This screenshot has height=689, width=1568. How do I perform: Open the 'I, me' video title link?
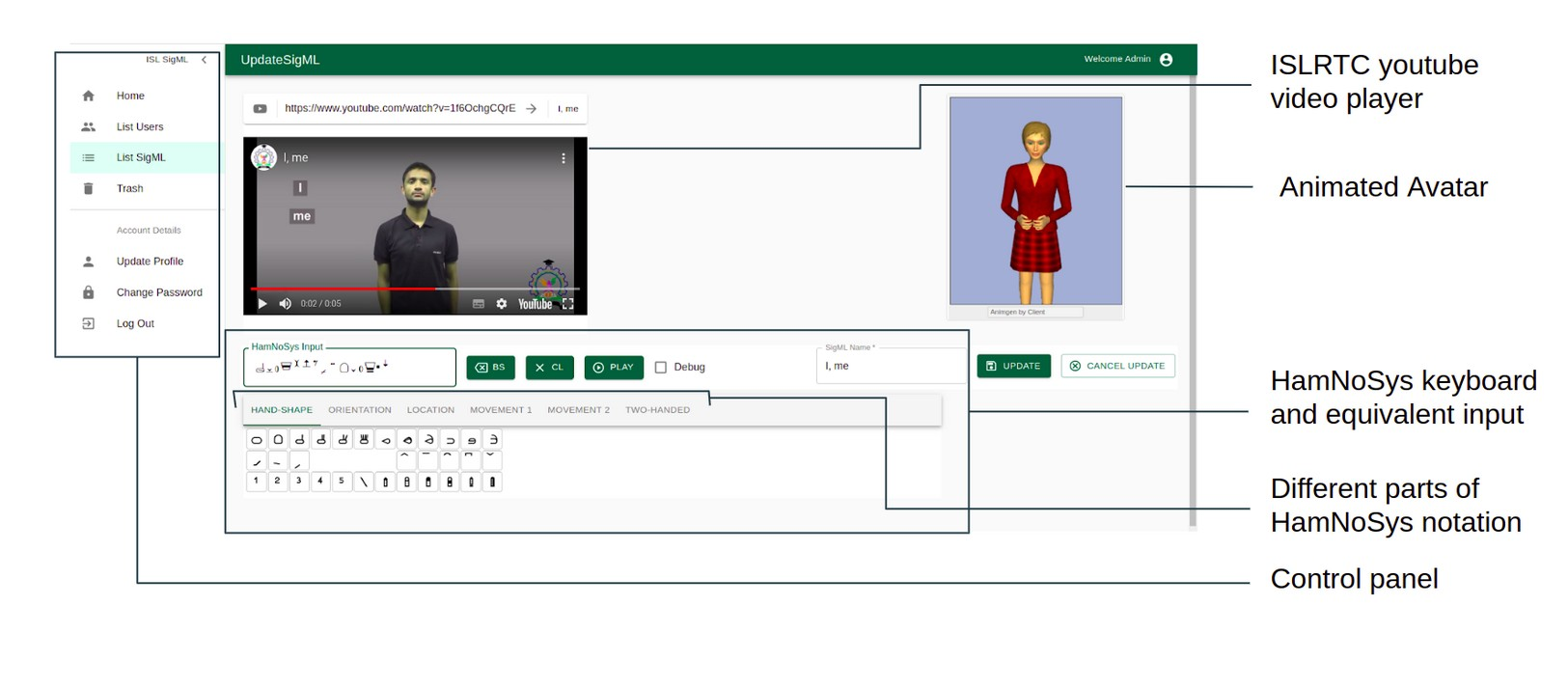296,157
